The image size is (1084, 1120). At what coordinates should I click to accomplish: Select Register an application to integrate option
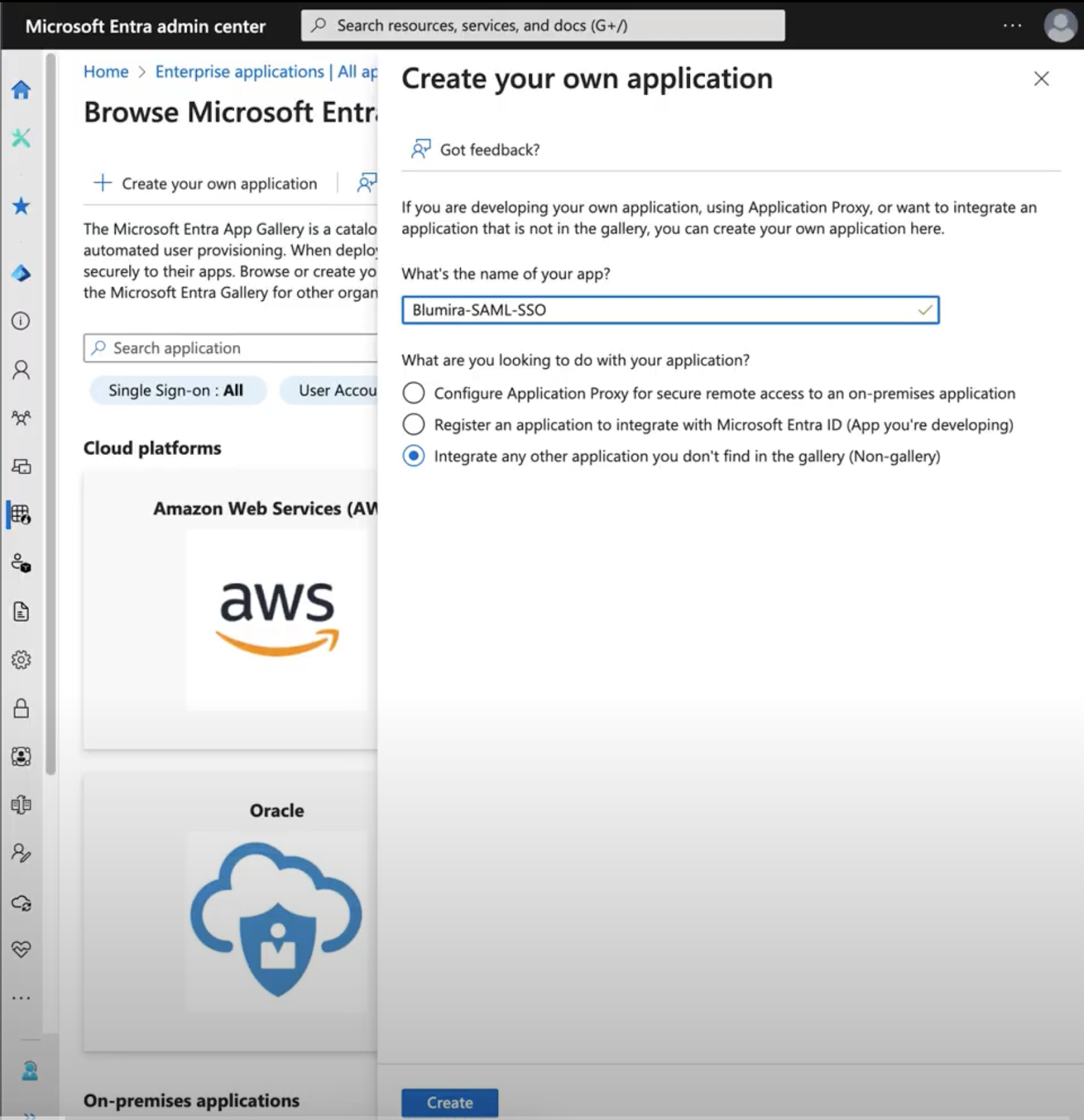coord(413,424)
